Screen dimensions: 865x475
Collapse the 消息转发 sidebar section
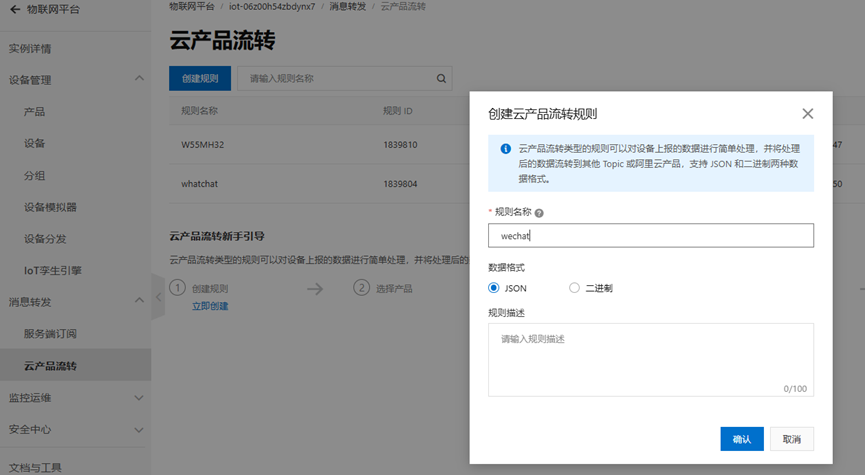pos(138,302)
